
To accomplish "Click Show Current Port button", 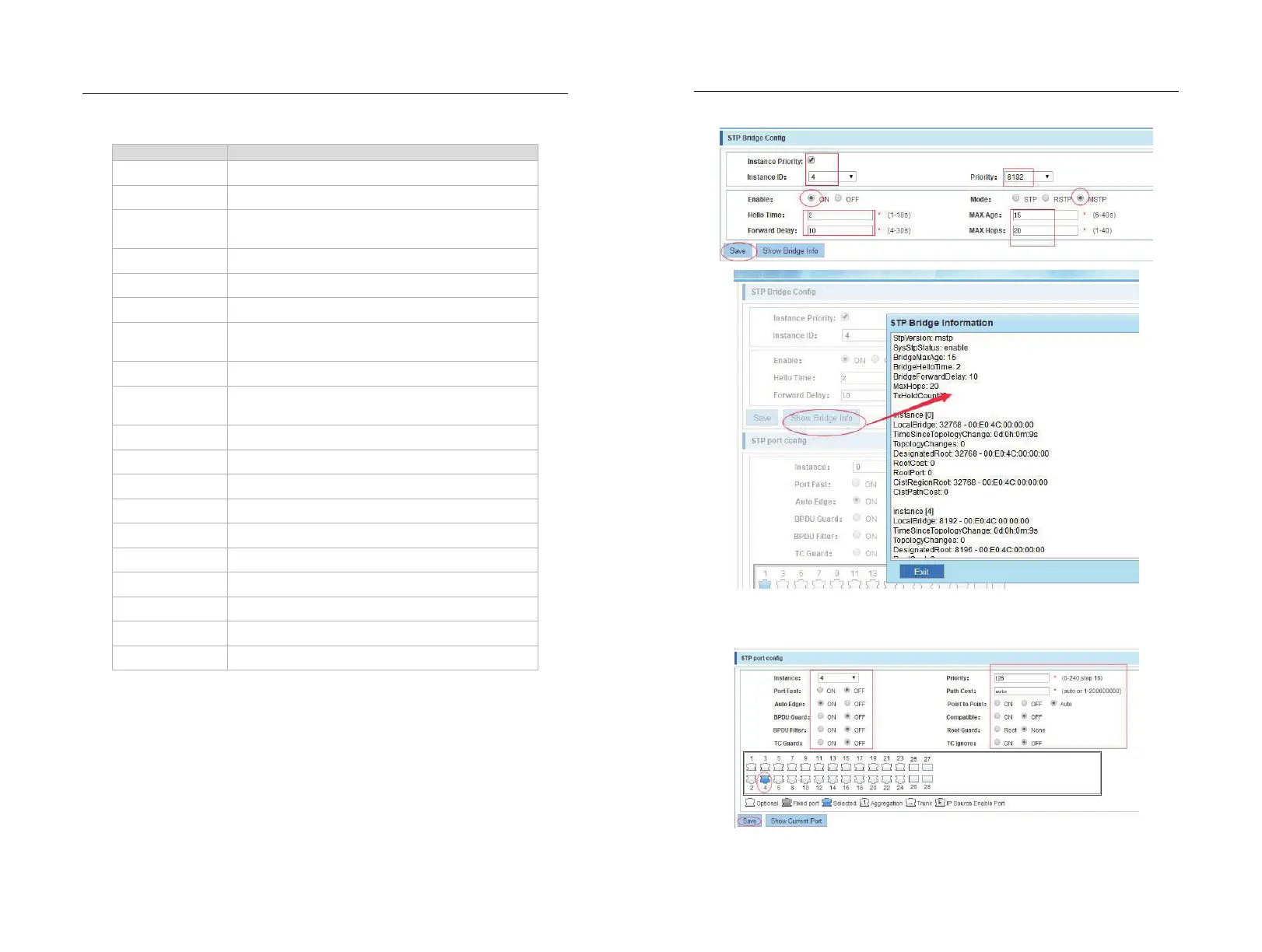I will pos(796,821).
